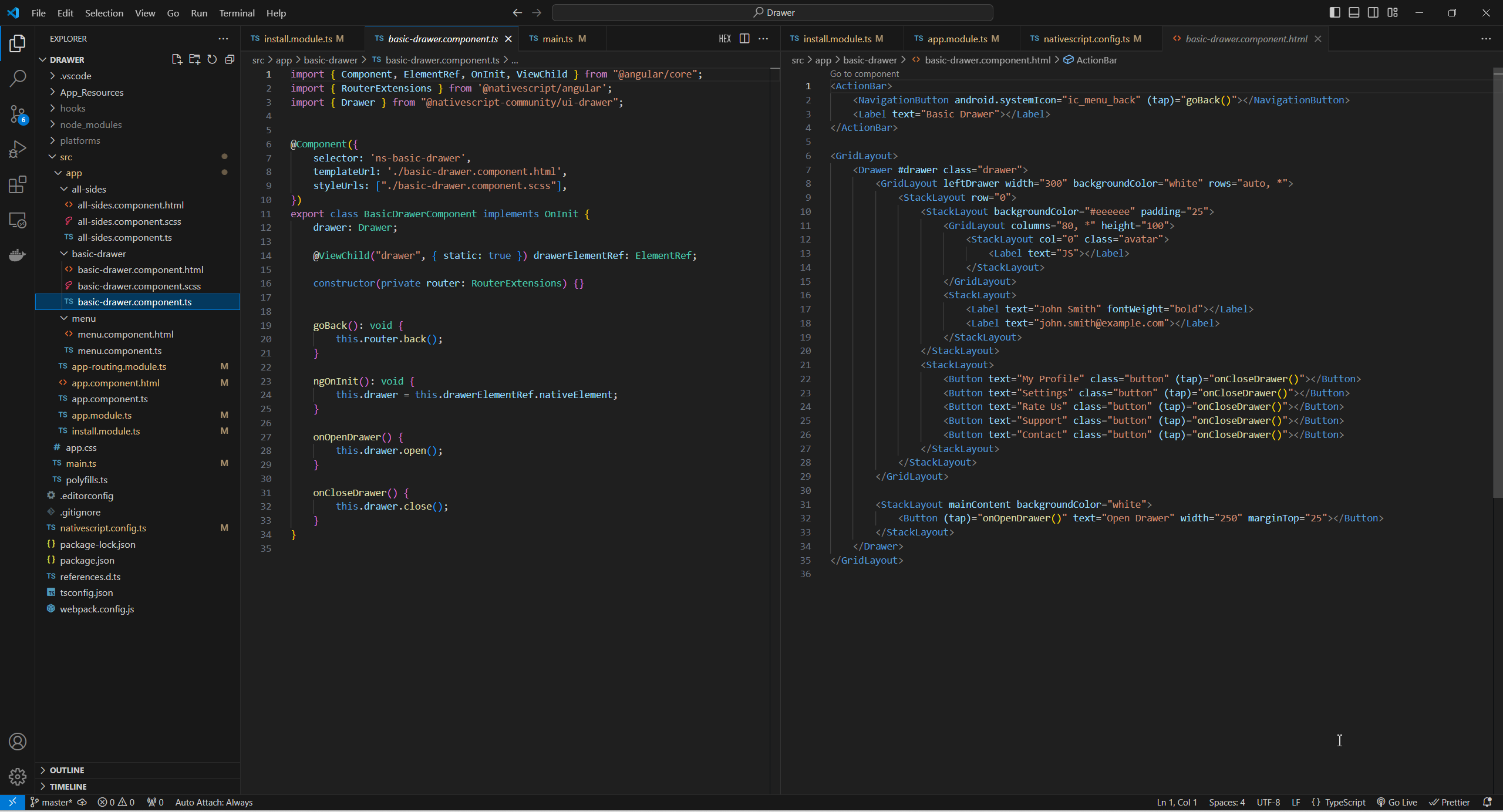Open the Terminal menu

click(237, 12)
